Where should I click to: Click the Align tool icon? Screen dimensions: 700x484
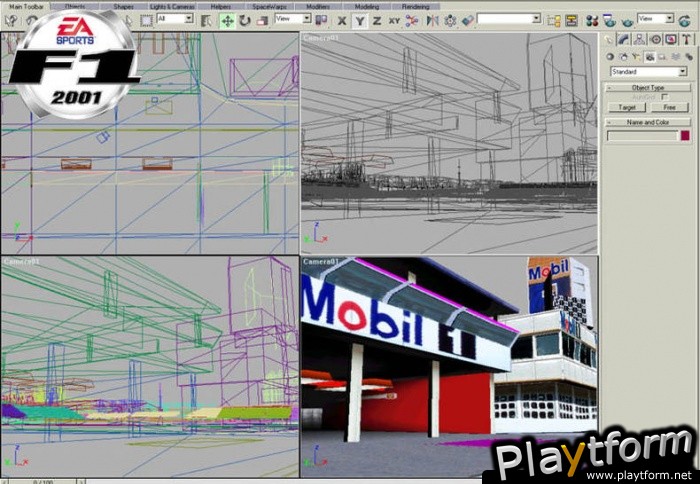pos(467,21)
